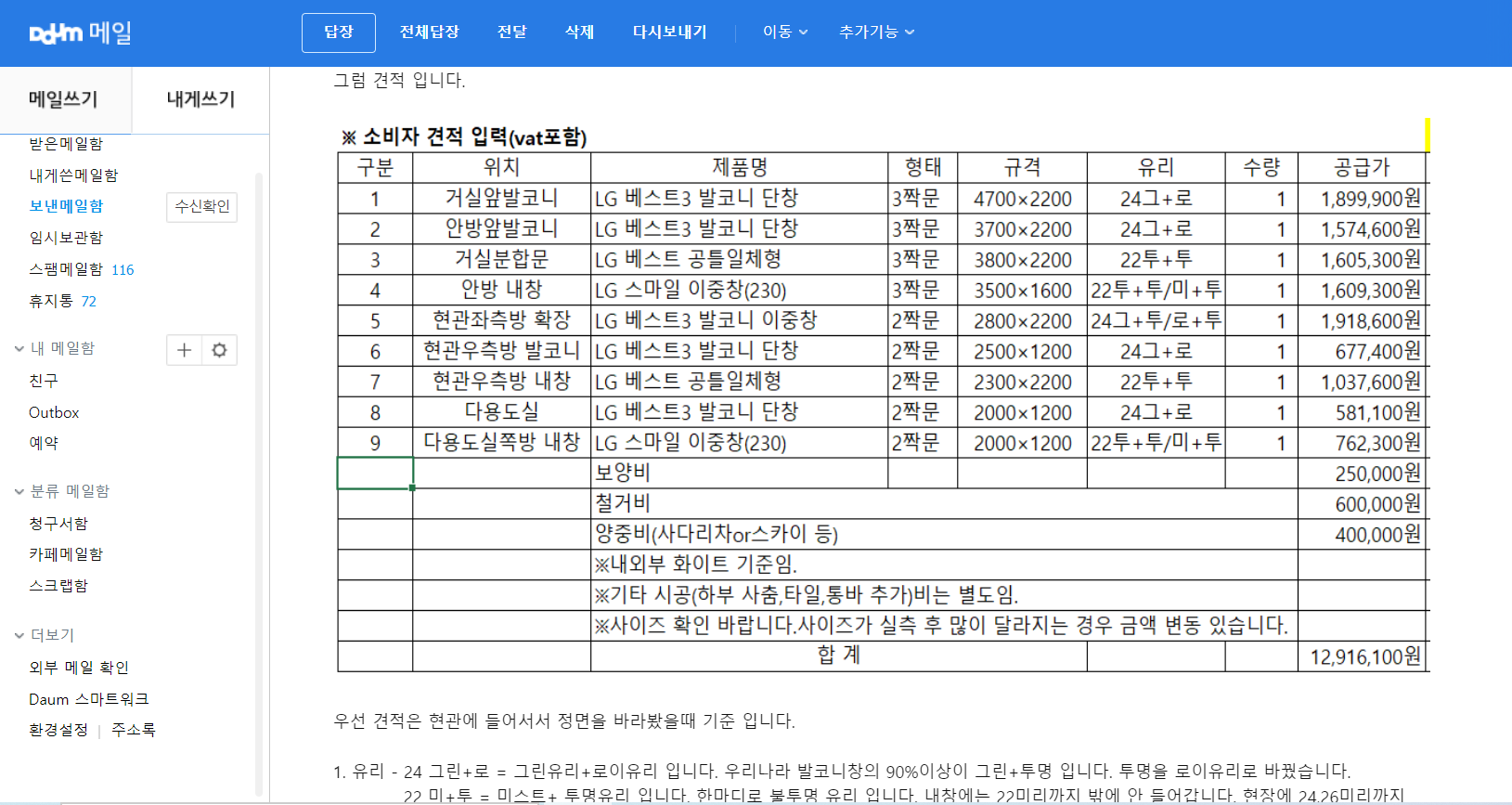The image size is (1512, 805).
Task: Switch to 내게쓰기 tab
Action: coord(200,99)
